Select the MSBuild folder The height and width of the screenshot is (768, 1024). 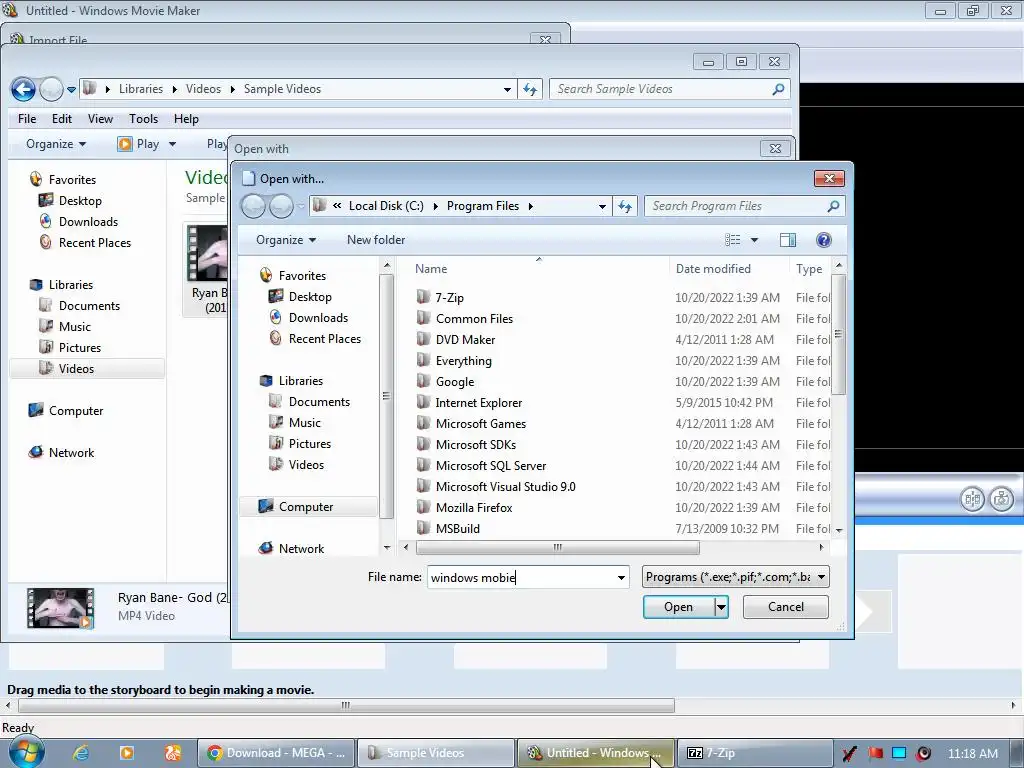click(457, 528)
